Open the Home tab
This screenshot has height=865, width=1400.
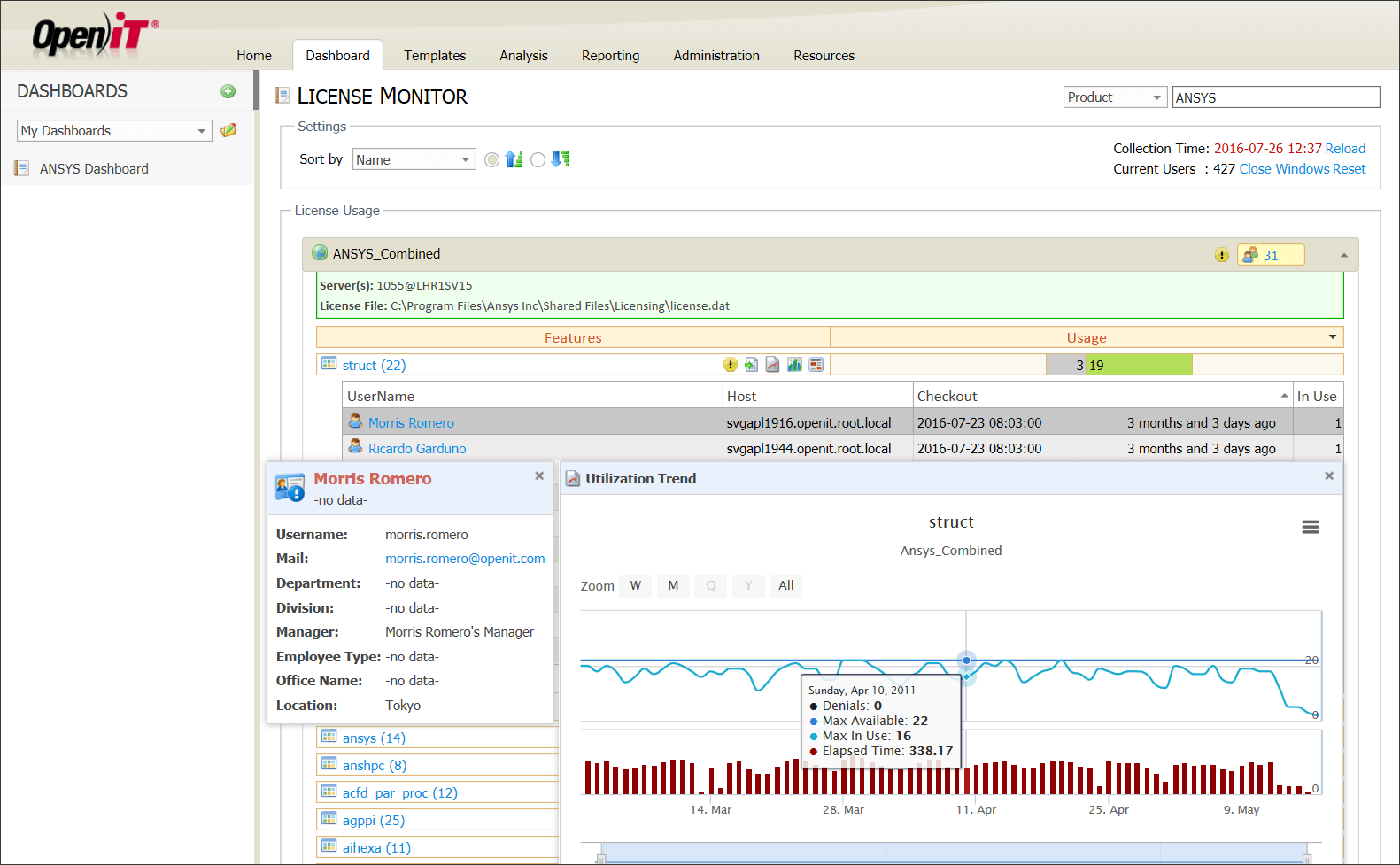(254, 55)
